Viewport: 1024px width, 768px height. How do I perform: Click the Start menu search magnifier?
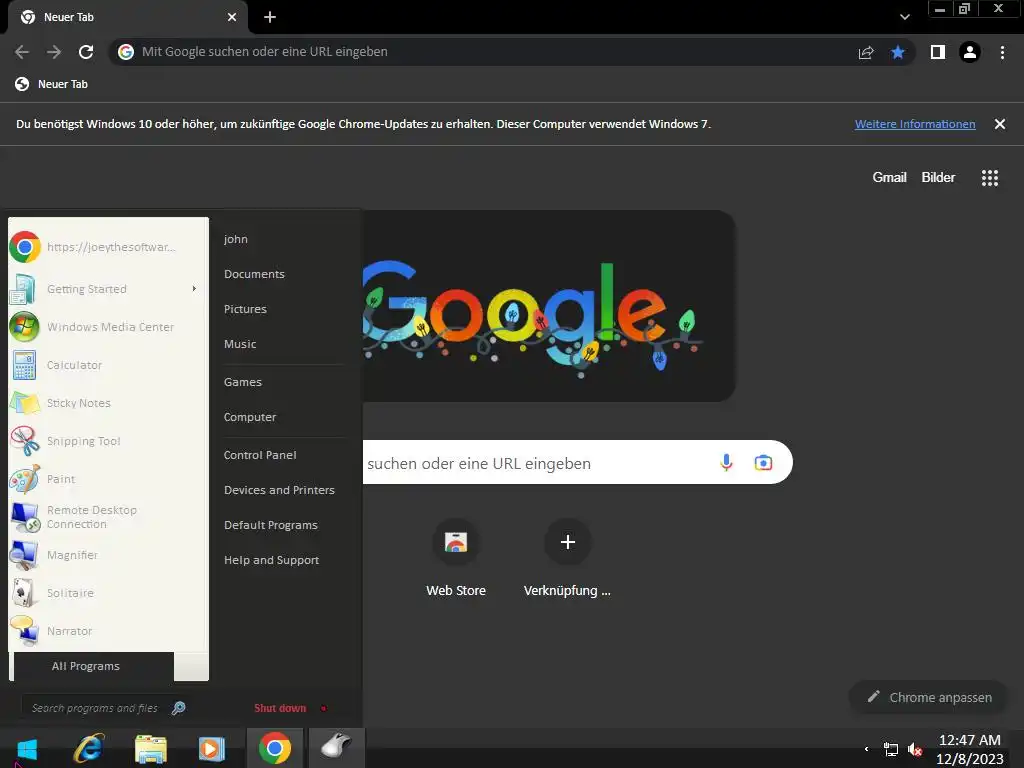(178, 708)
